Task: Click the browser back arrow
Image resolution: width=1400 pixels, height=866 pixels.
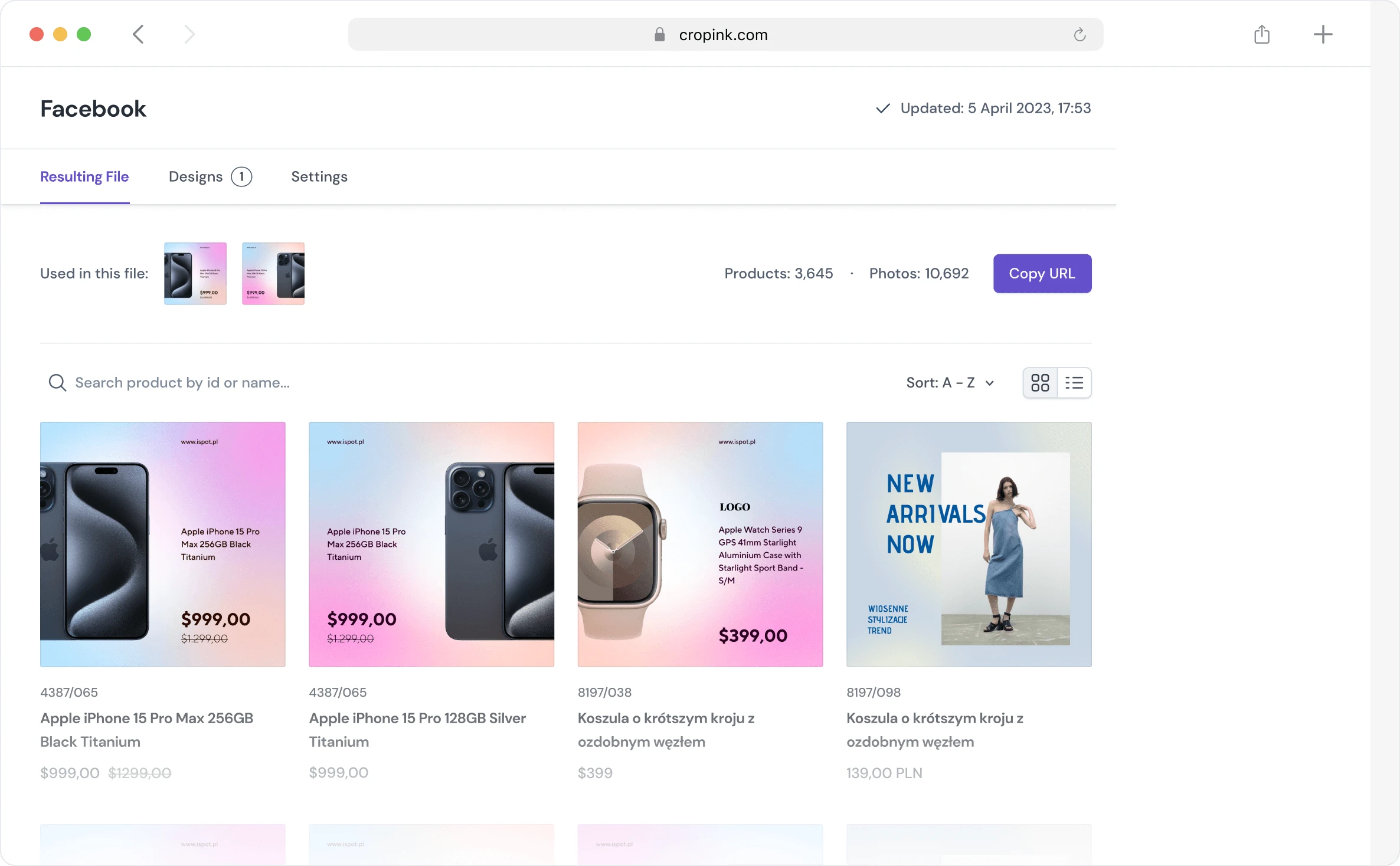Action: (x=138, y=34)
